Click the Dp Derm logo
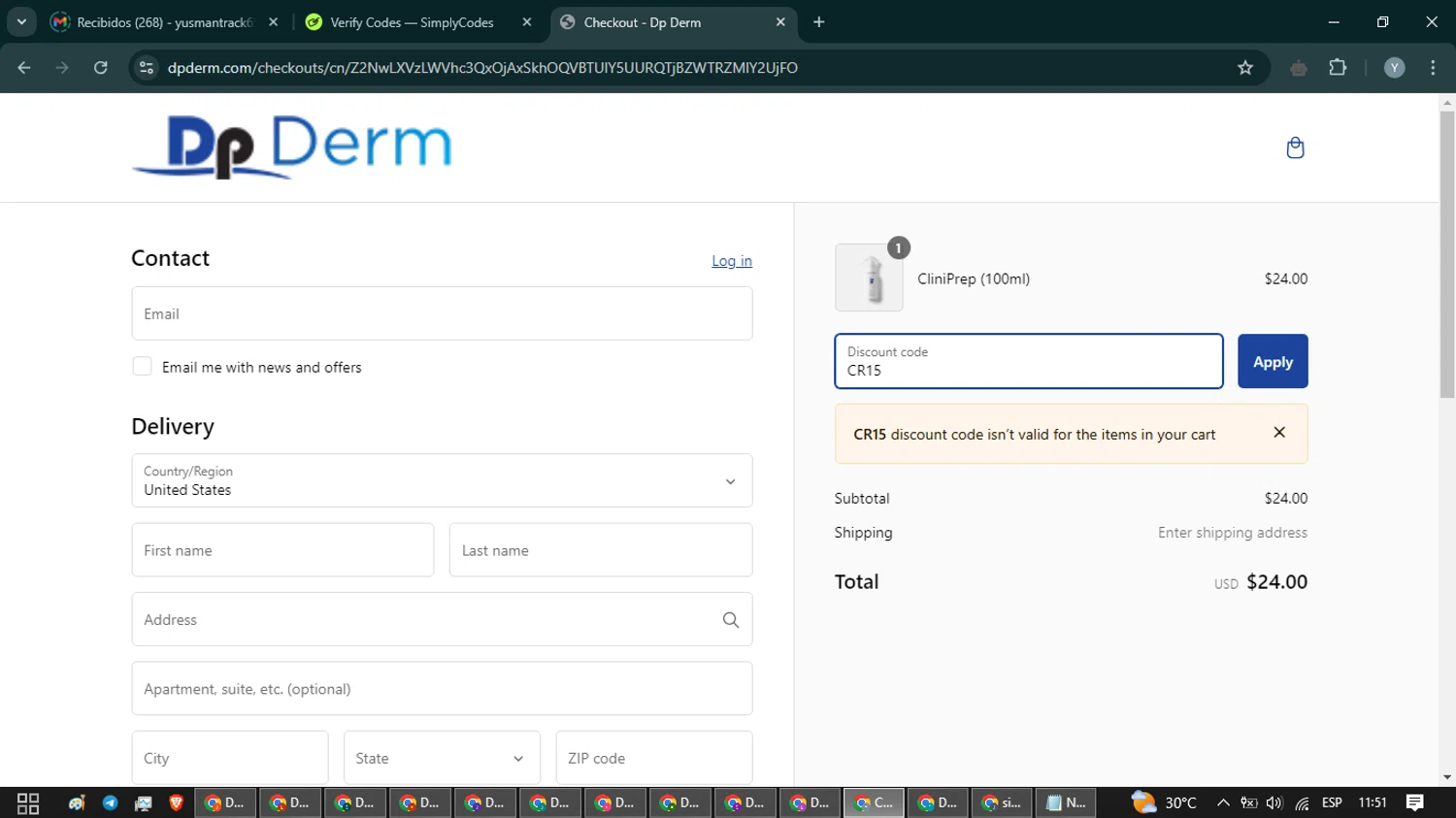The width and height of the screenshot is (1456, 818). (292, 147)
